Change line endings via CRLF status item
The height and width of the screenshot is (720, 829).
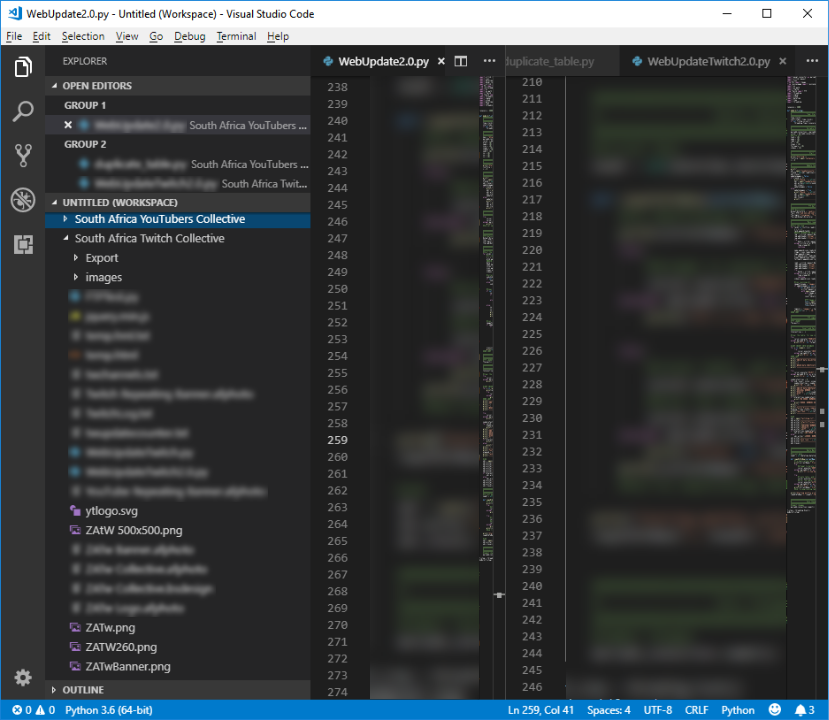coord(696,710)
